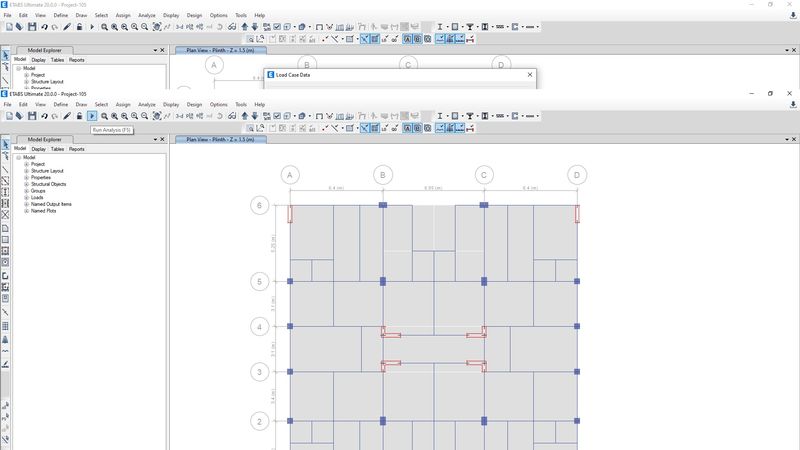Screen dimensions: 800x450
Task: Switch to Tables tab in front Model Explorer
Action: [x=57, y=149]
